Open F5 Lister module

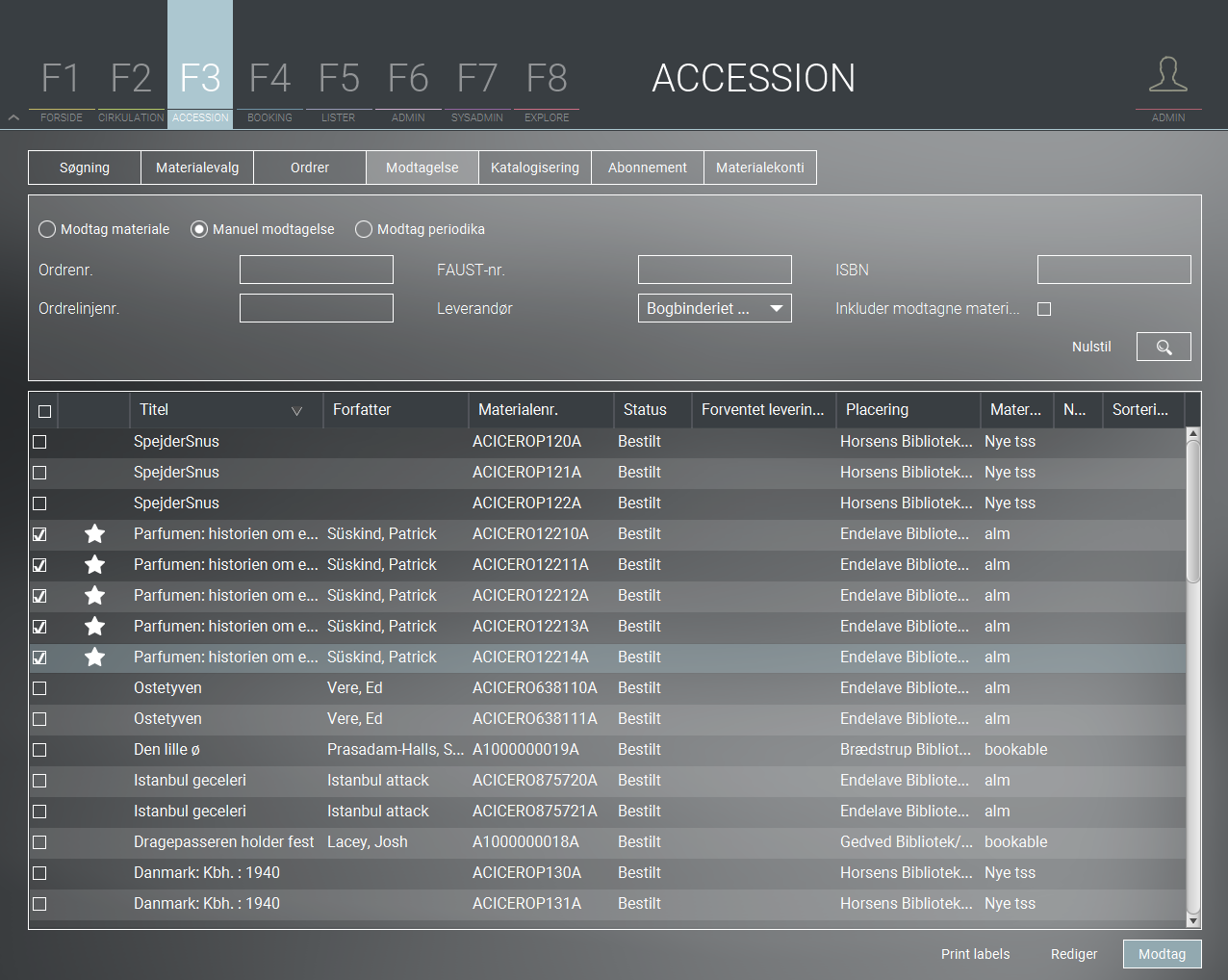point(339,89)
